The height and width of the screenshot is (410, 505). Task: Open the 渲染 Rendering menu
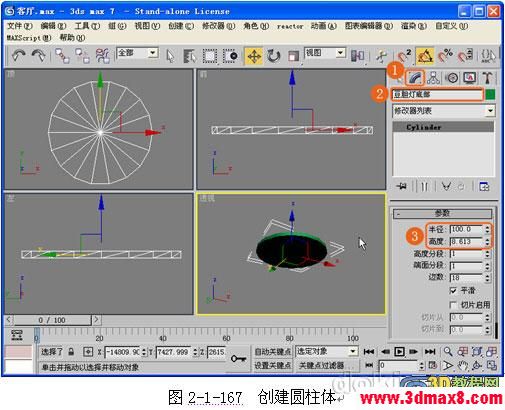414,26
